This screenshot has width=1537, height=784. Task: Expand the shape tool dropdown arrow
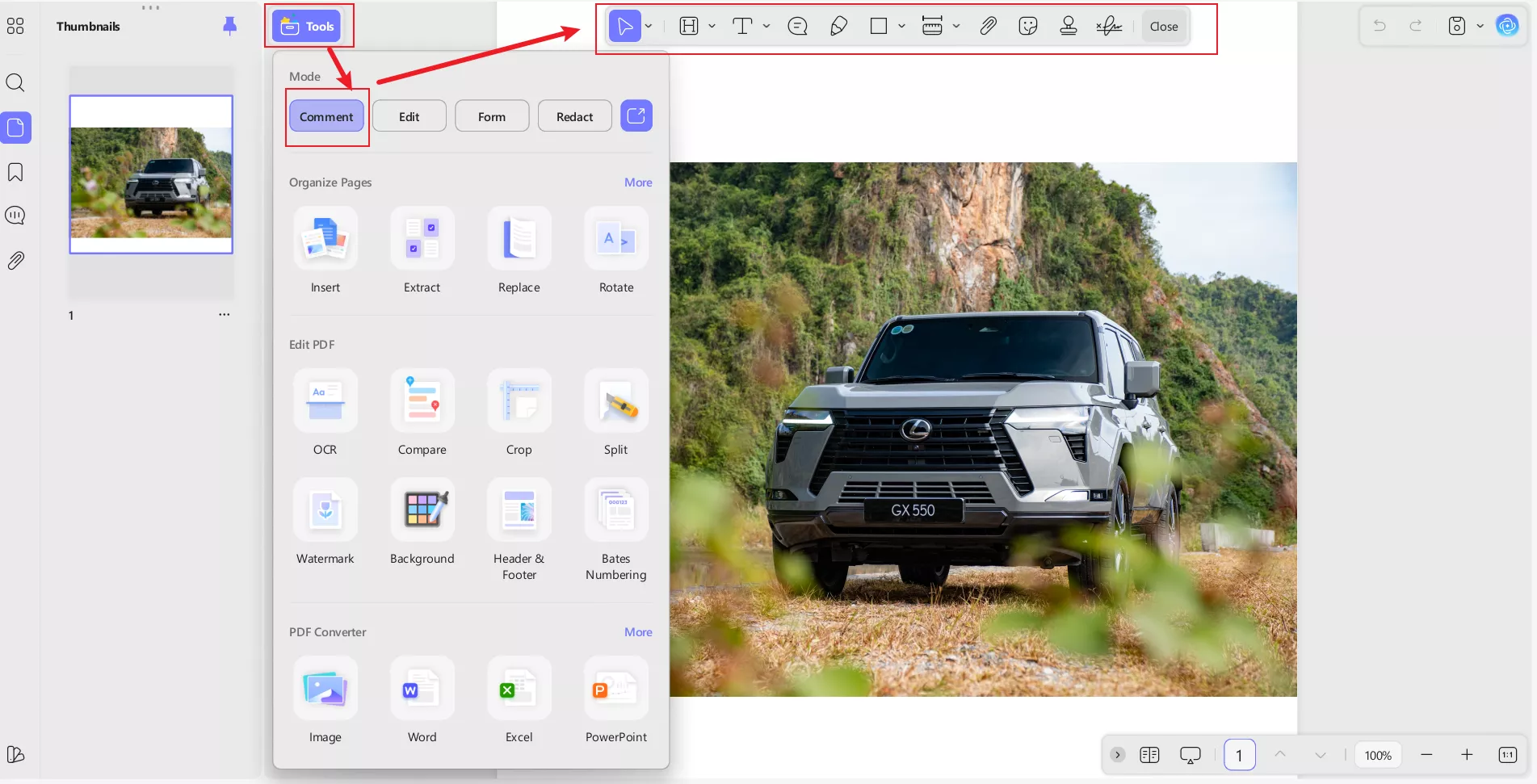901,26
